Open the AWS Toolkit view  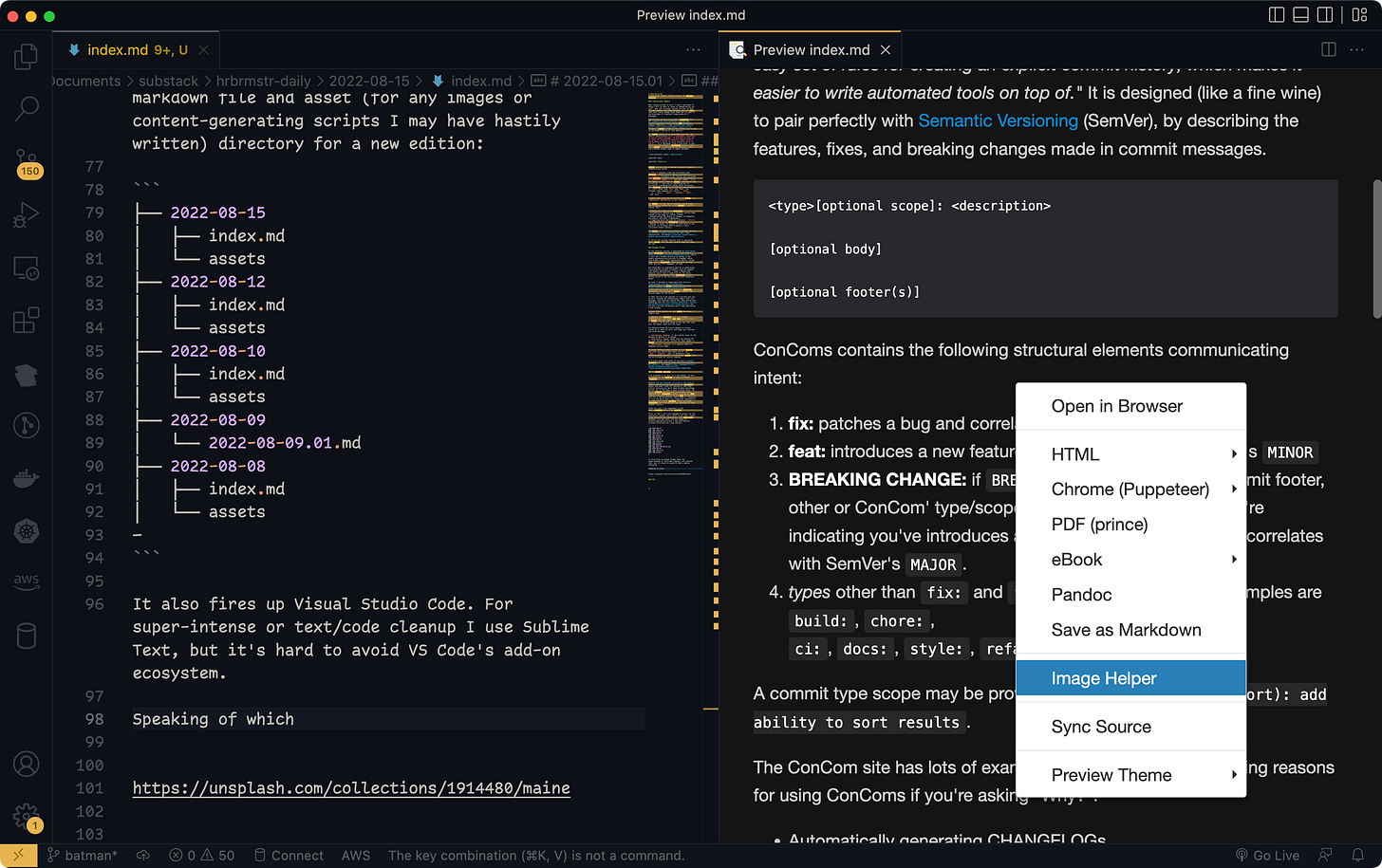pyautogui.click(x=27, y=581)
